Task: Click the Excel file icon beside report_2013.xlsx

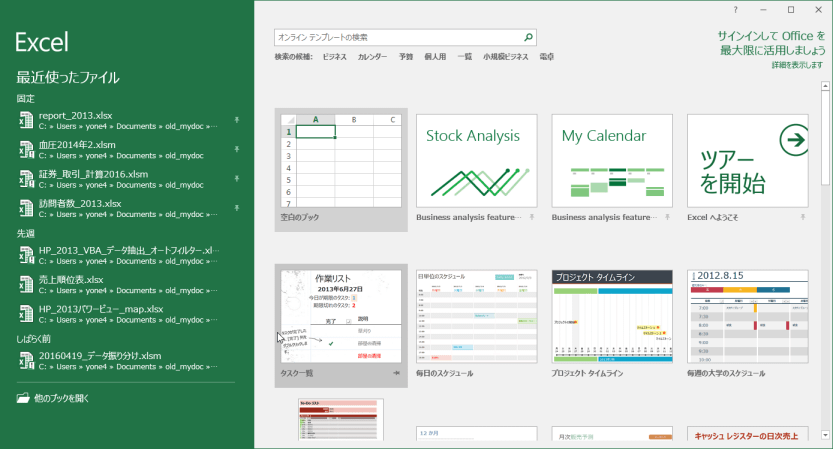Action: click(25, 121)
